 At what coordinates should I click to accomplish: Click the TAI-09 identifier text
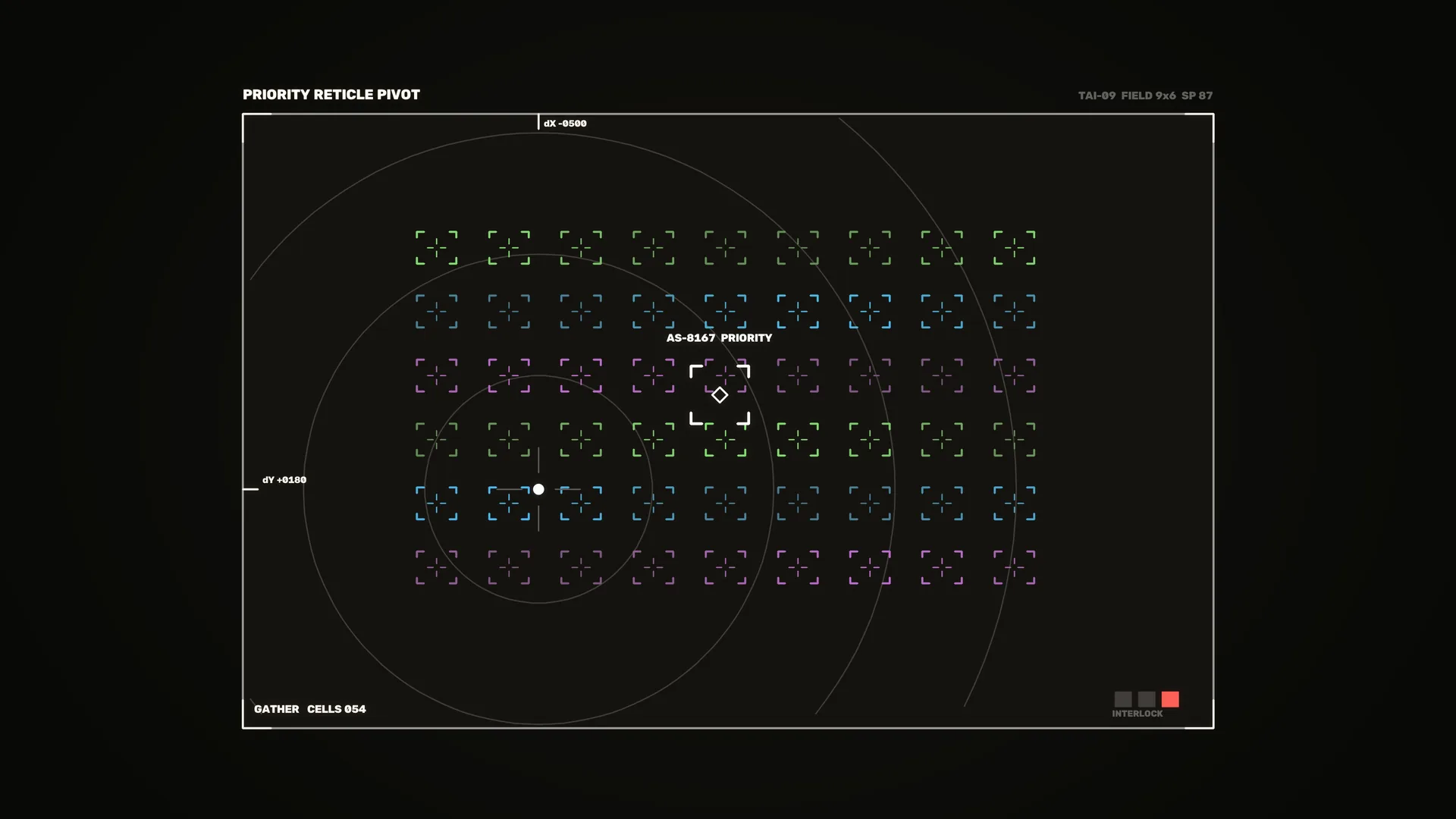click(1097, 96)
